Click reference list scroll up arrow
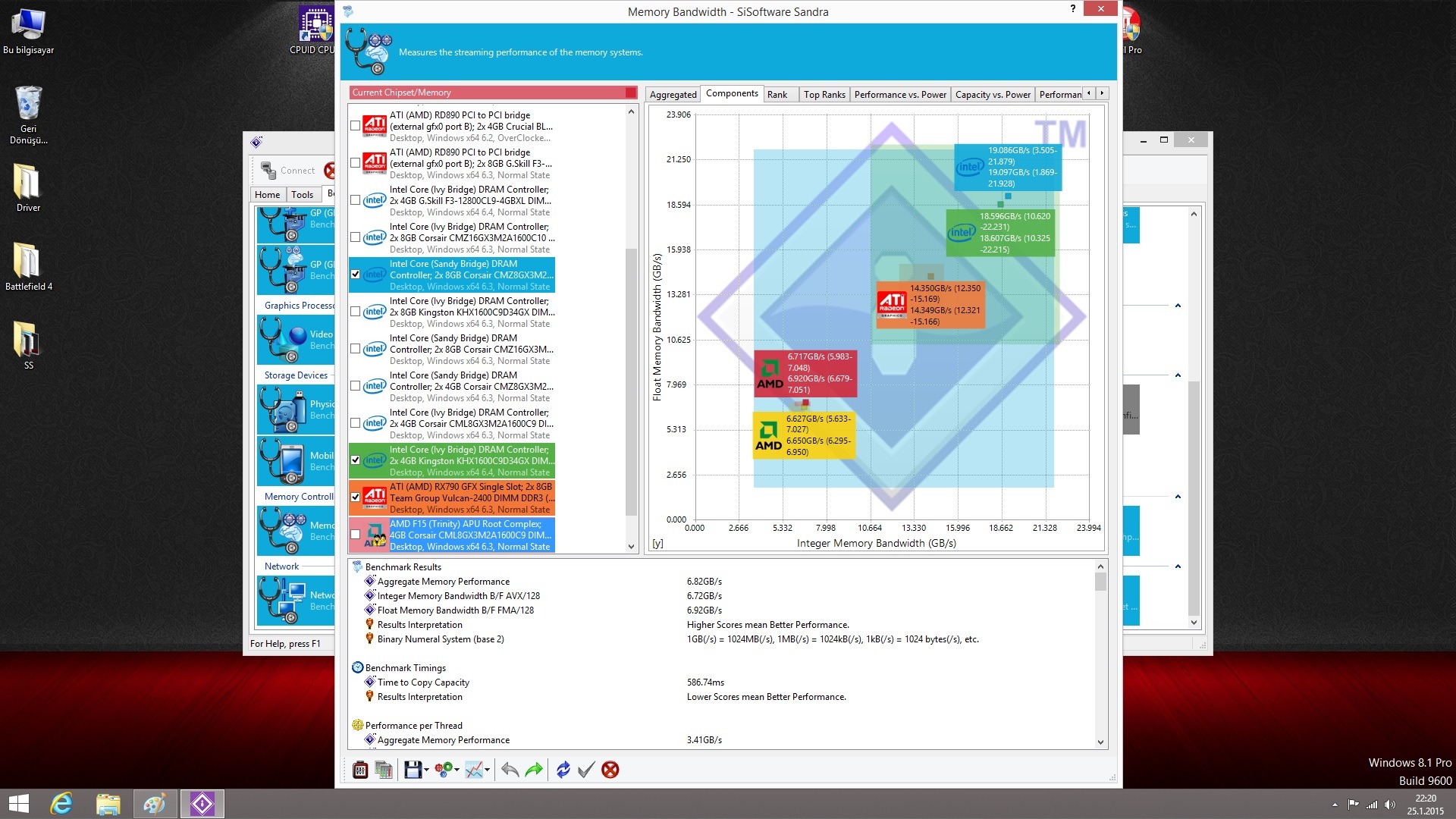The width and height of the screenshot is (1456, 819). pyautogui.click(x=631, y=112)
